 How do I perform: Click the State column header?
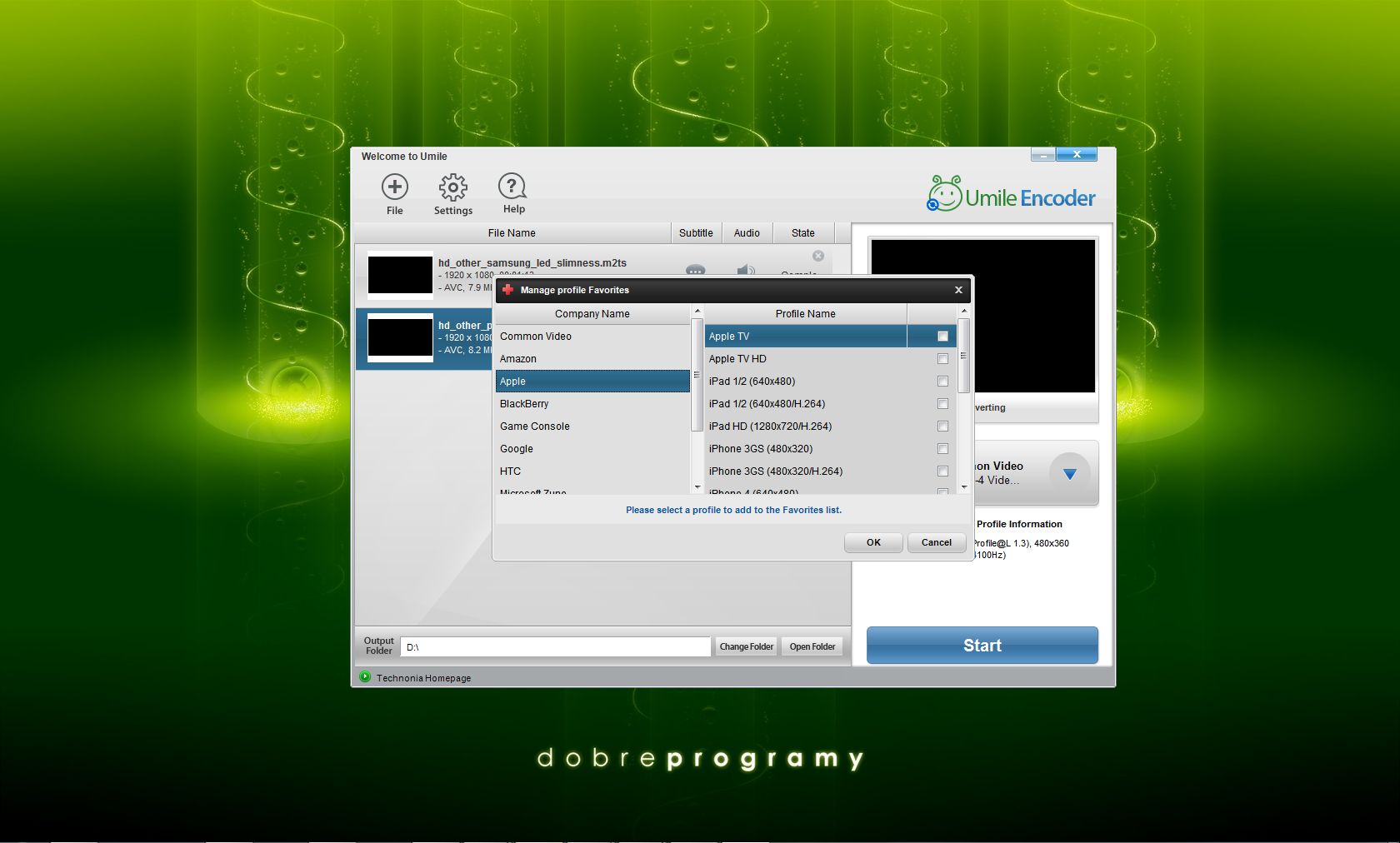pos(803,233)
